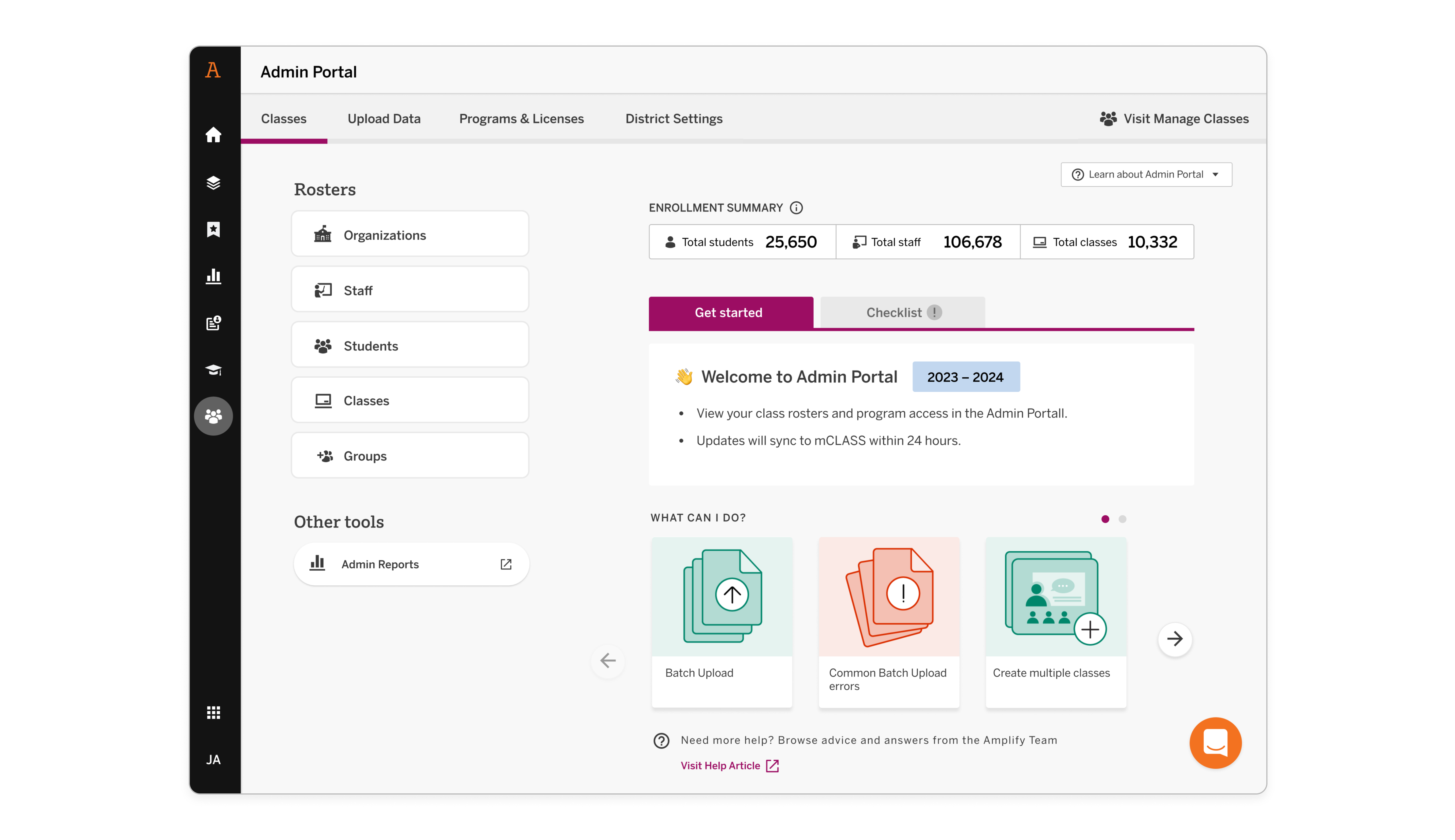Open the layers stack sidebar icon

click(213, 182)
